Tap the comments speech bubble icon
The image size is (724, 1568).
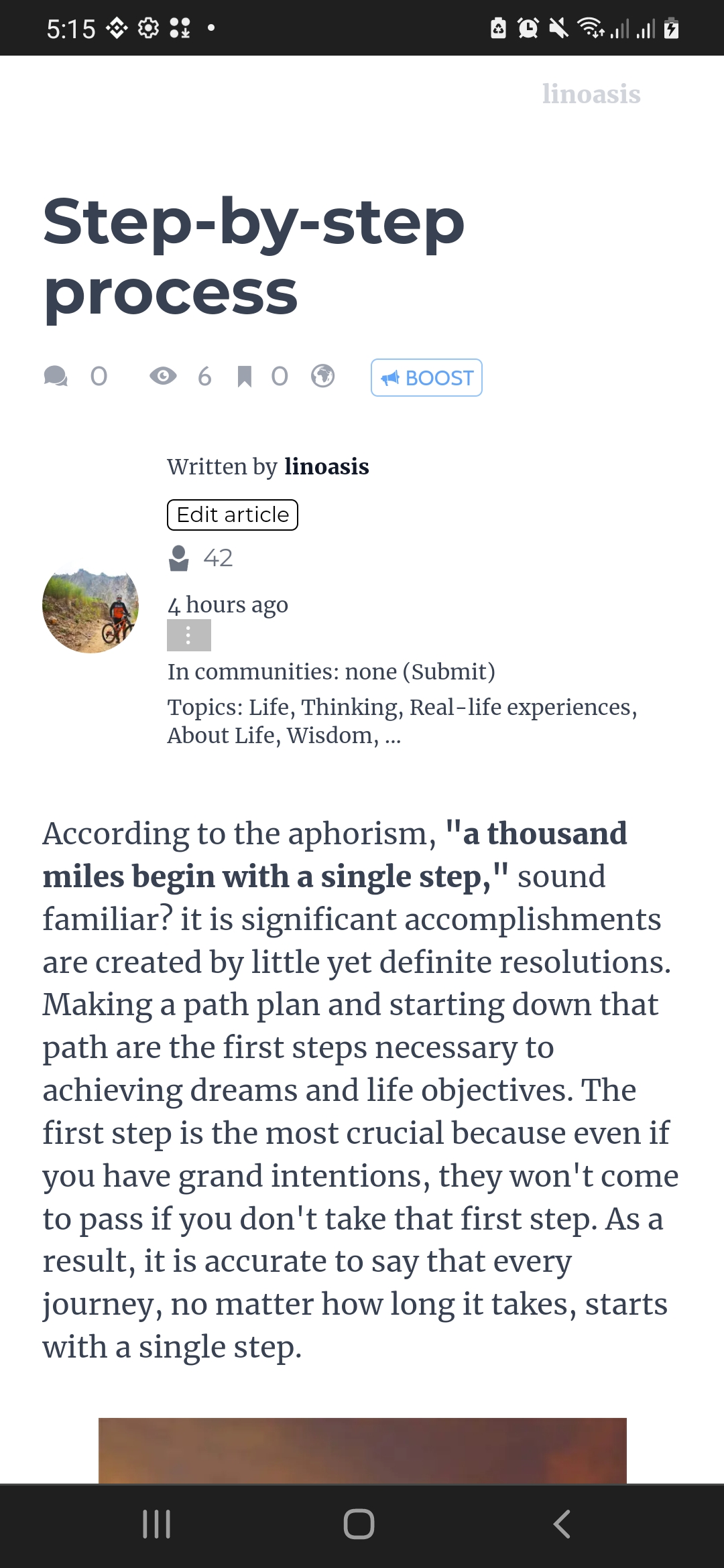coord(56,377)
